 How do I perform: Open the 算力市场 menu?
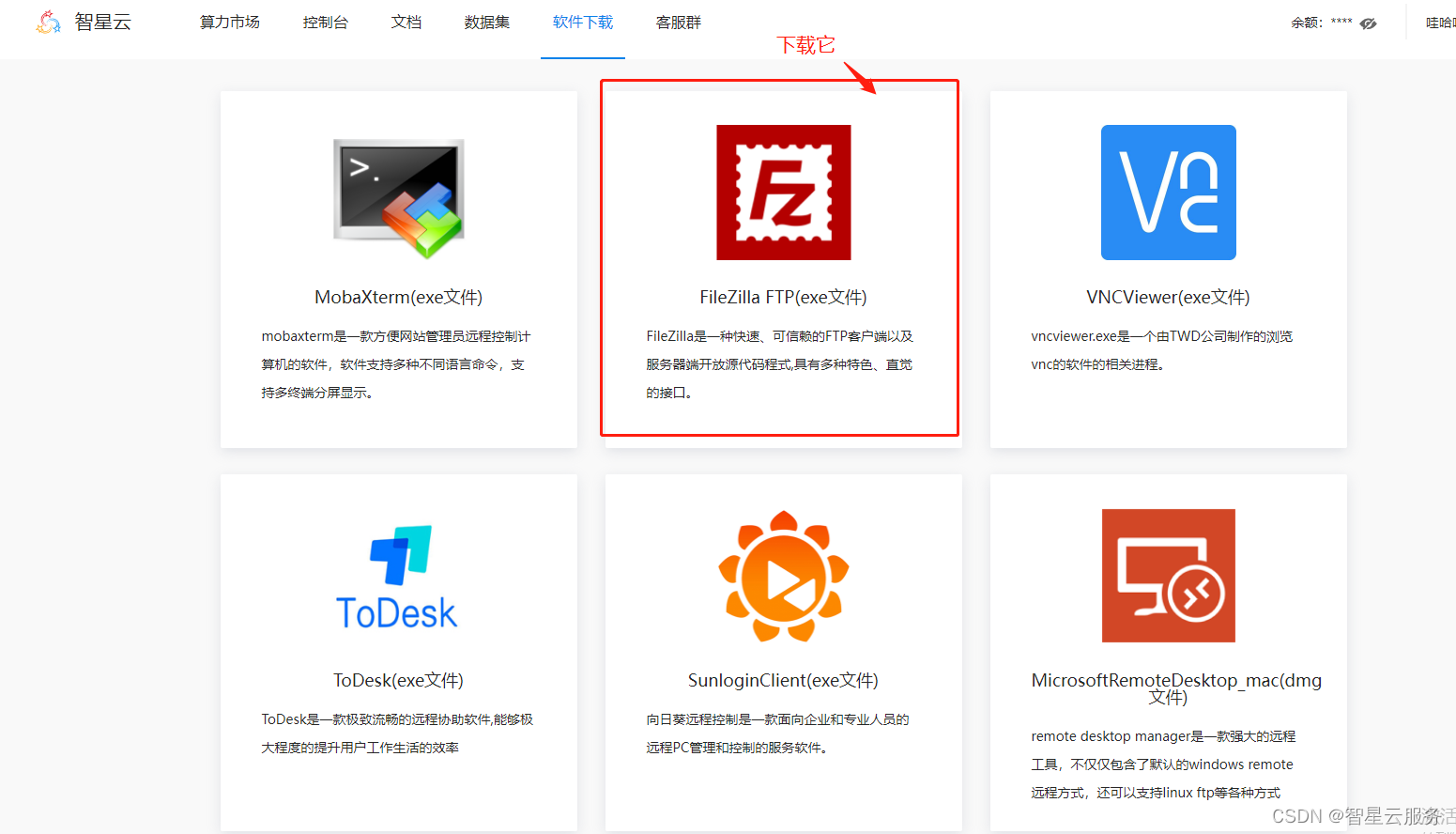(230, 23)
